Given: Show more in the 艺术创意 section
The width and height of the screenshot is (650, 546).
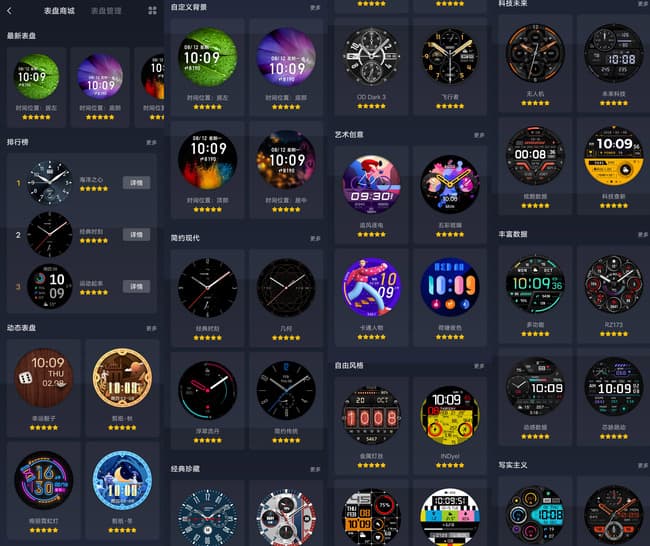Looking at the screenshot, I should click(479, 135).
